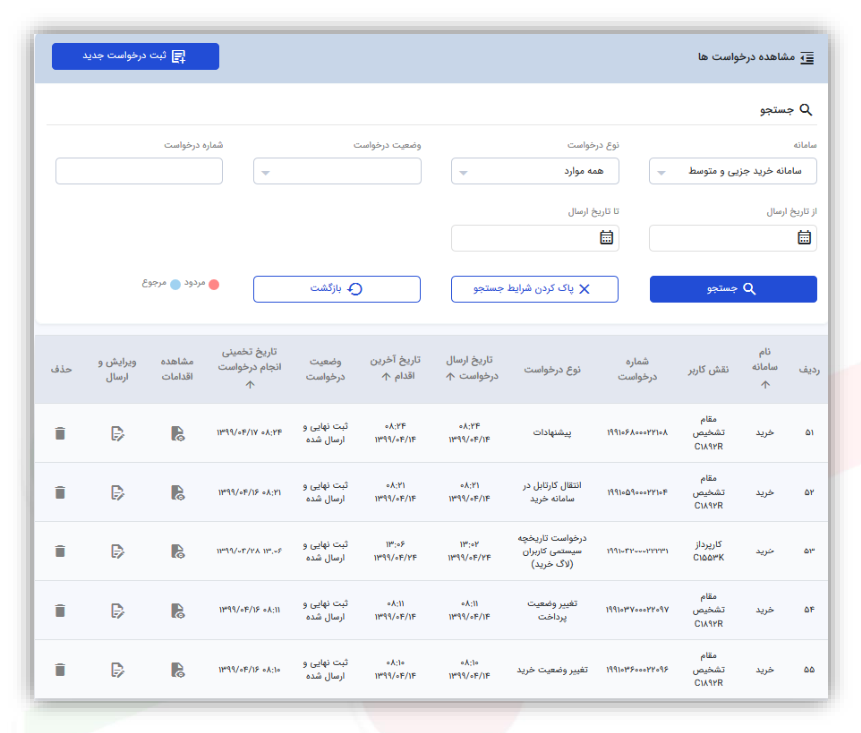Open edit and send for row ۵۱
This screenshot has width=861, height=733.
tap(118, 433)
